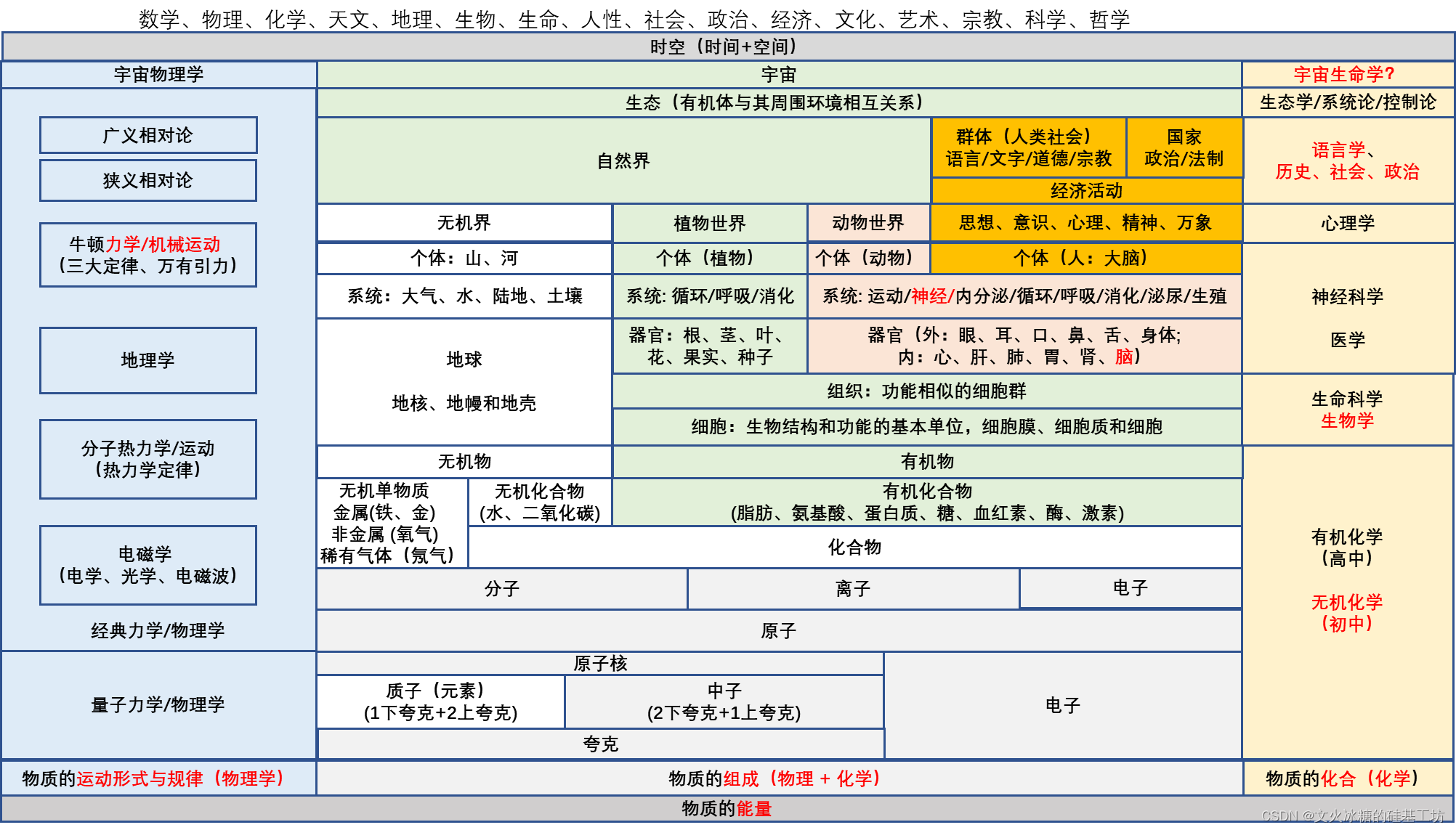Click the 化合物 cell
The height and width of the screenshot is (830, 1456).
855,547
